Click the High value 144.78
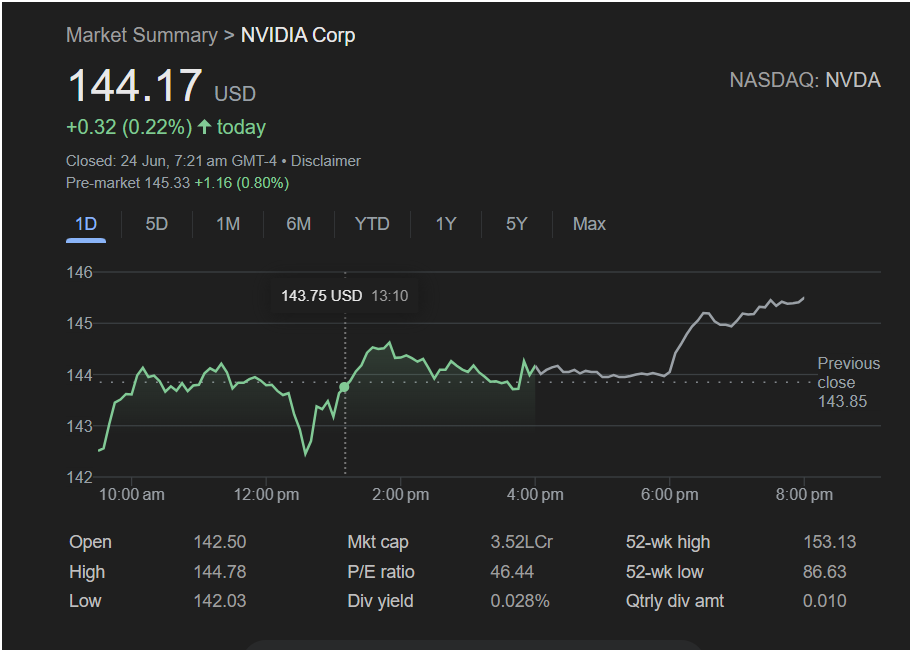 pos(220,572)
